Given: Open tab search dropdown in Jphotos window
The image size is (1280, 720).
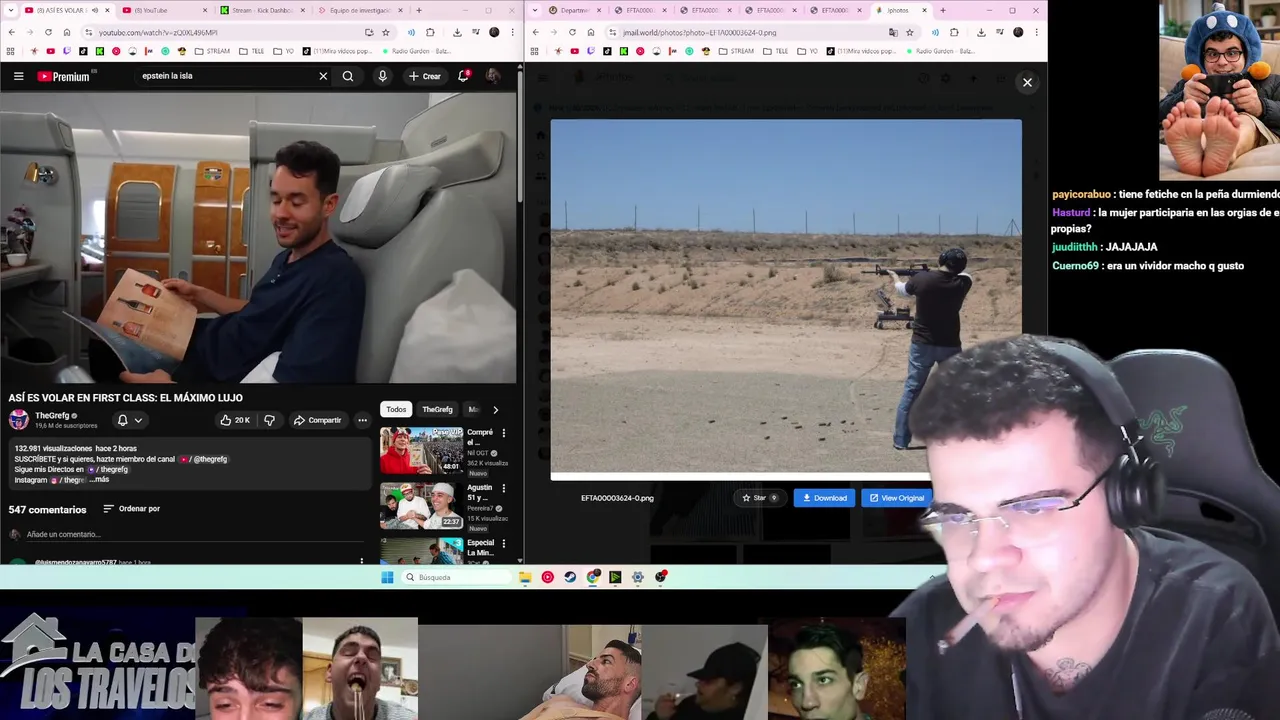Looking at the screenshot, I should point(535,10).
